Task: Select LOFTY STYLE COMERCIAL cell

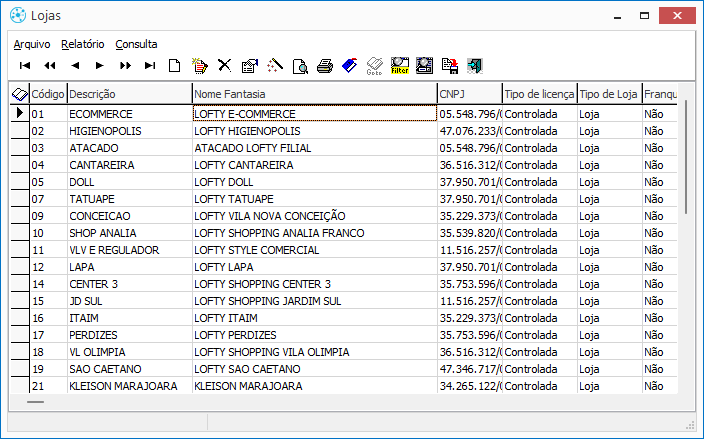Action: click(315, 250)
